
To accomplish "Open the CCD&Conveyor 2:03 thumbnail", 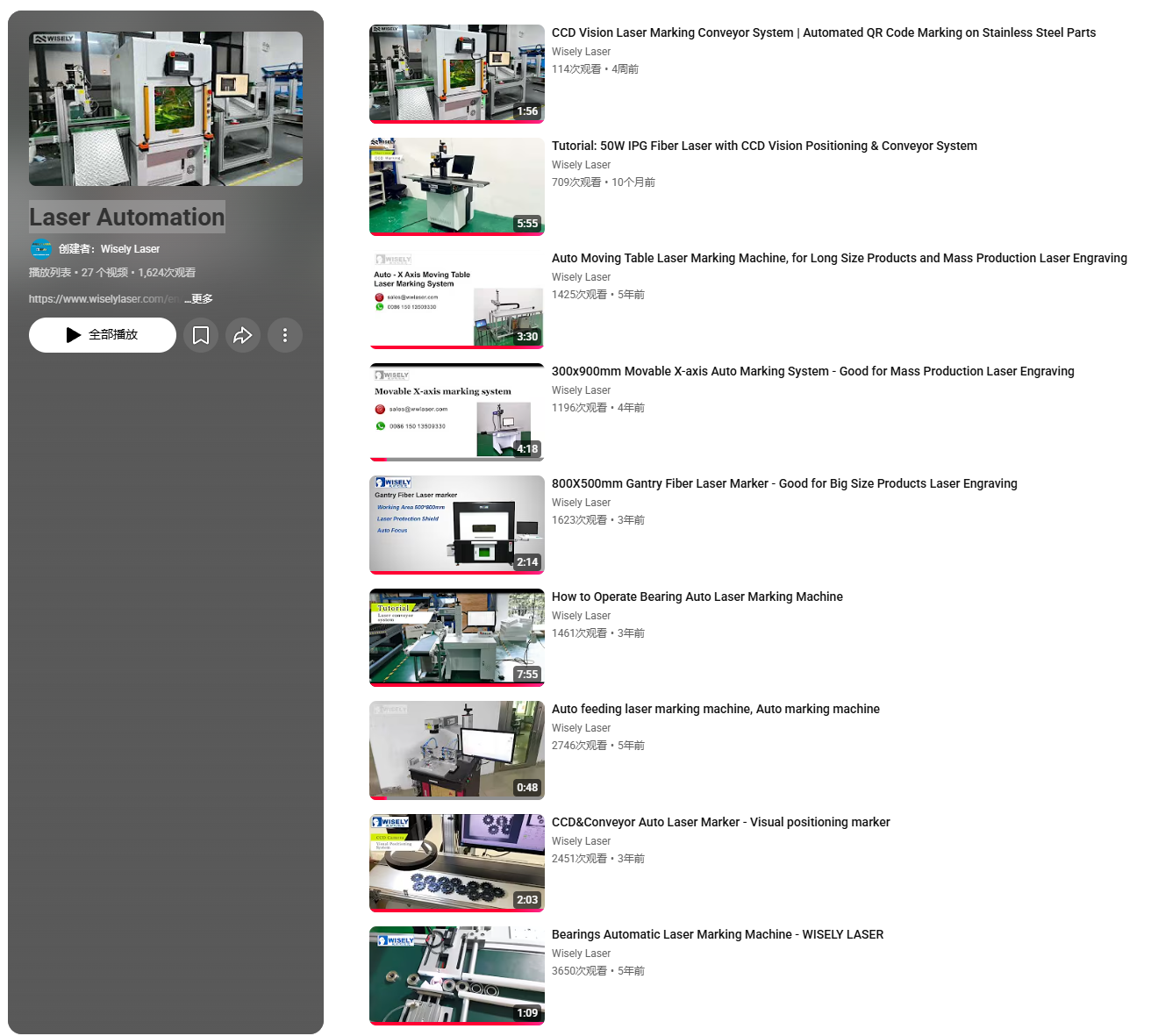I will (457, 863).
